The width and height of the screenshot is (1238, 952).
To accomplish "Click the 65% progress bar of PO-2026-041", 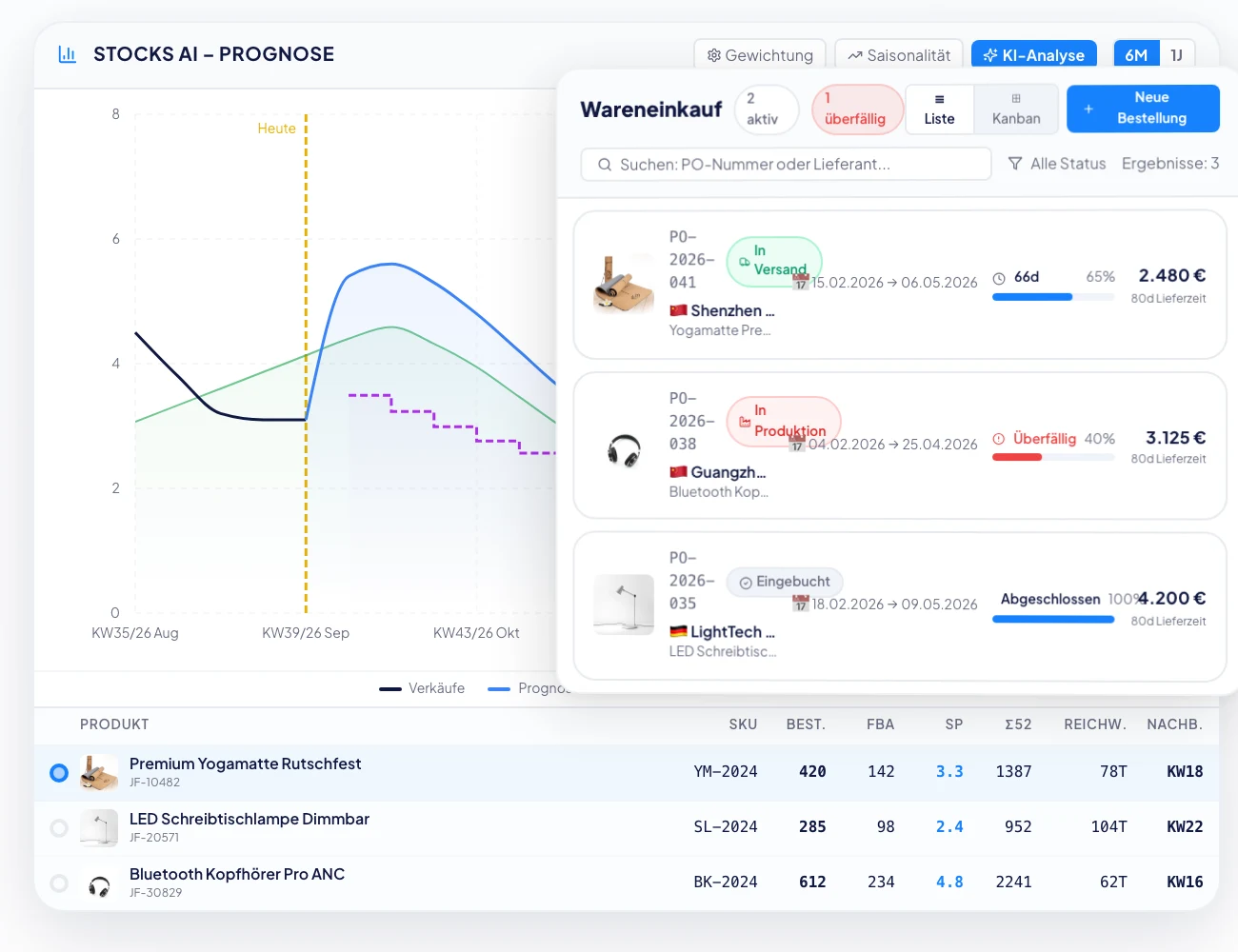I will pos(1053,297).
